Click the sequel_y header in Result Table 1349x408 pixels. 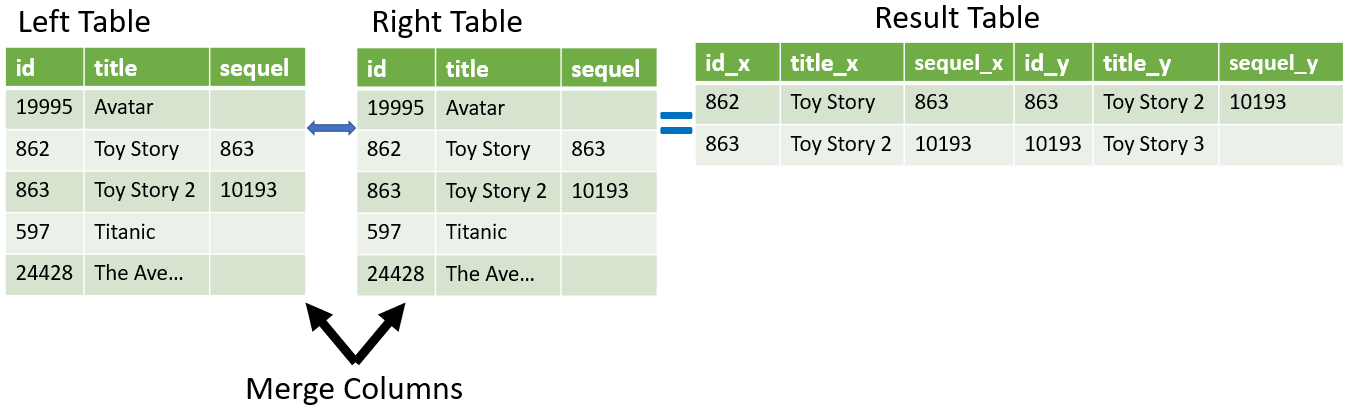click(x=1281, y=63)
